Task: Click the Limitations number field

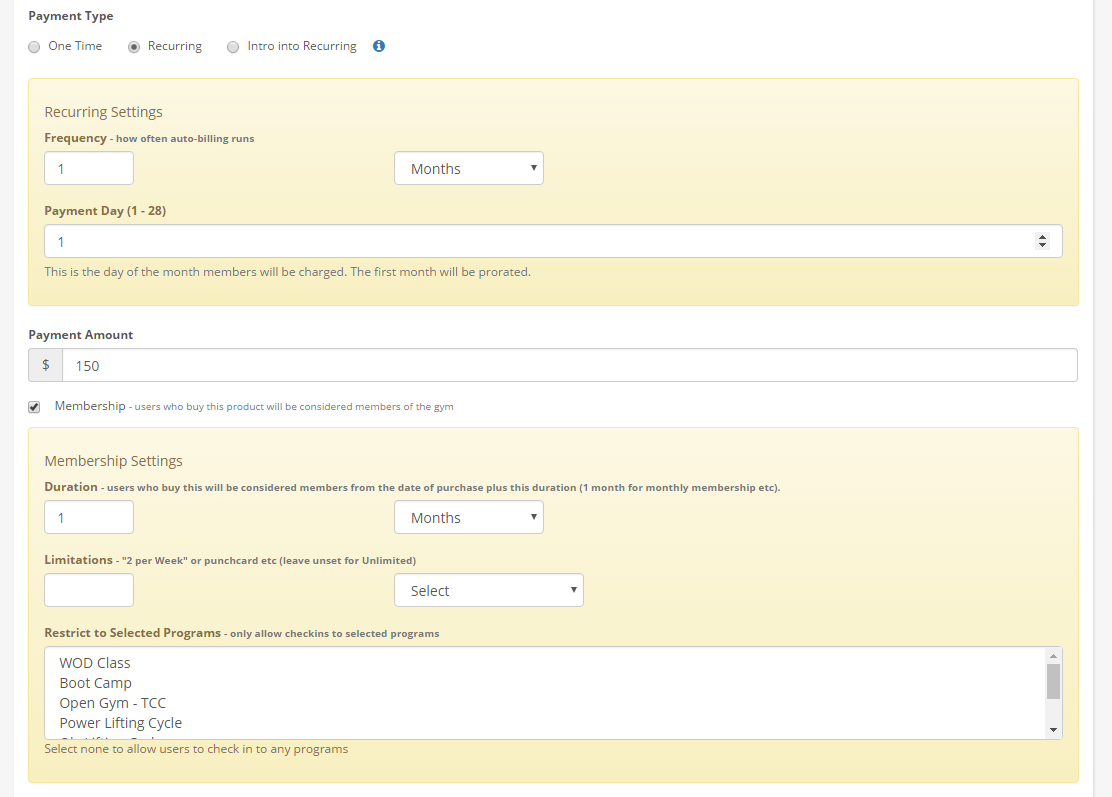Action: tap(89, 590)
